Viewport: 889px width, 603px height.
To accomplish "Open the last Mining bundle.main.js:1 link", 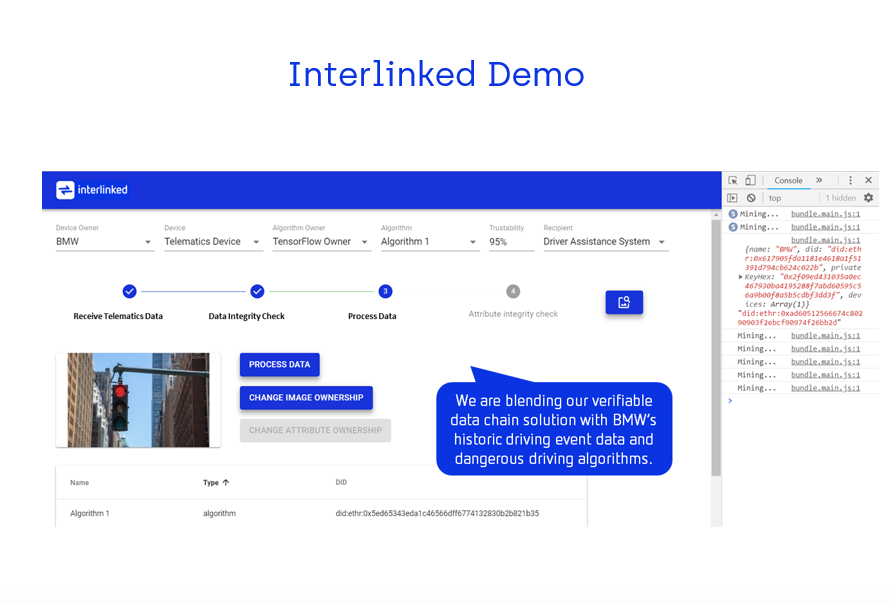I will tap(825, 388).
